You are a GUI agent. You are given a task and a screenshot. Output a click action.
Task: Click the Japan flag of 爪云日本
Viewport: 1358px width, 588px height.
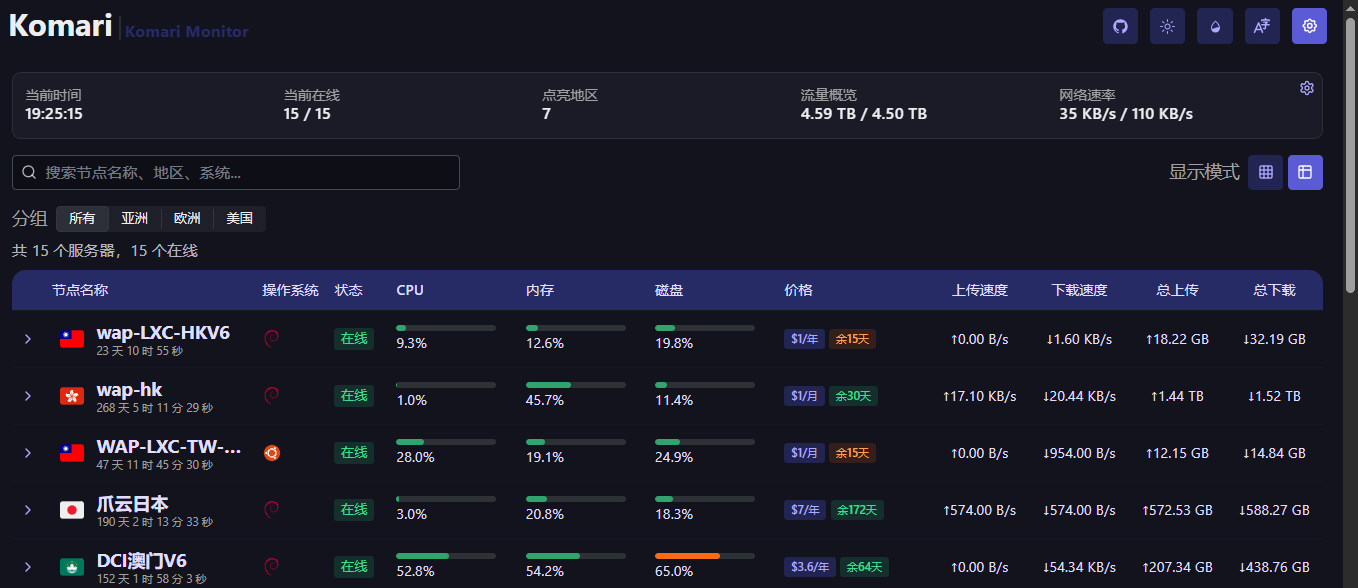coord(72,510)
